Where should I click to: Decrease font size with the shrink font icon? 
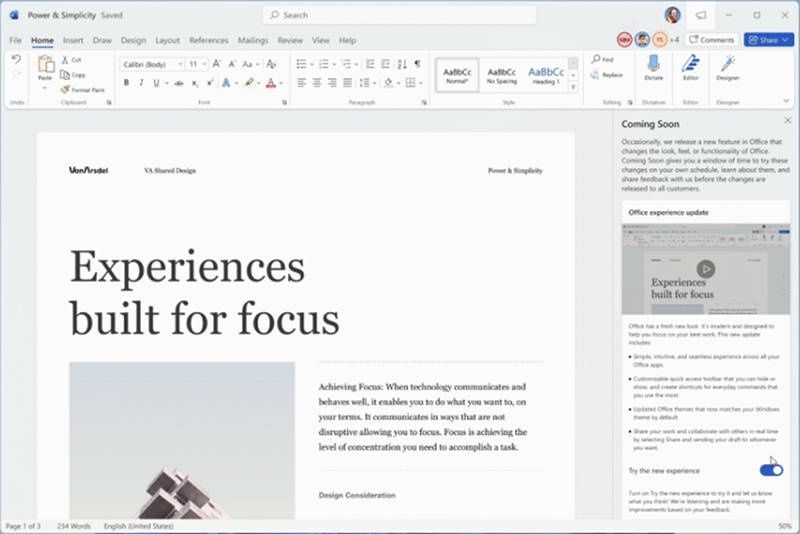coord(232,64)
